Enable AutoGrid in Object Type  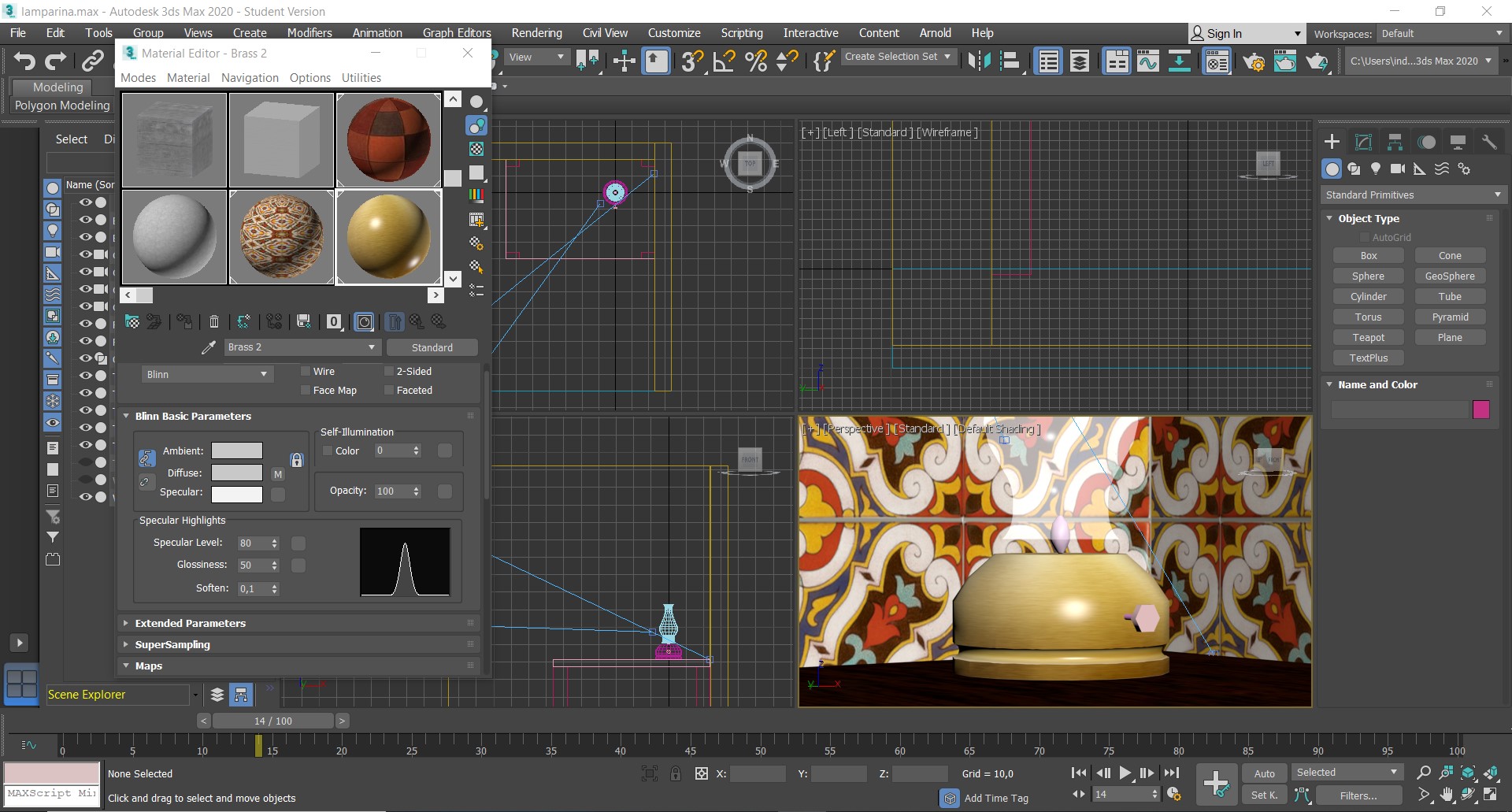coord(1366,236)
